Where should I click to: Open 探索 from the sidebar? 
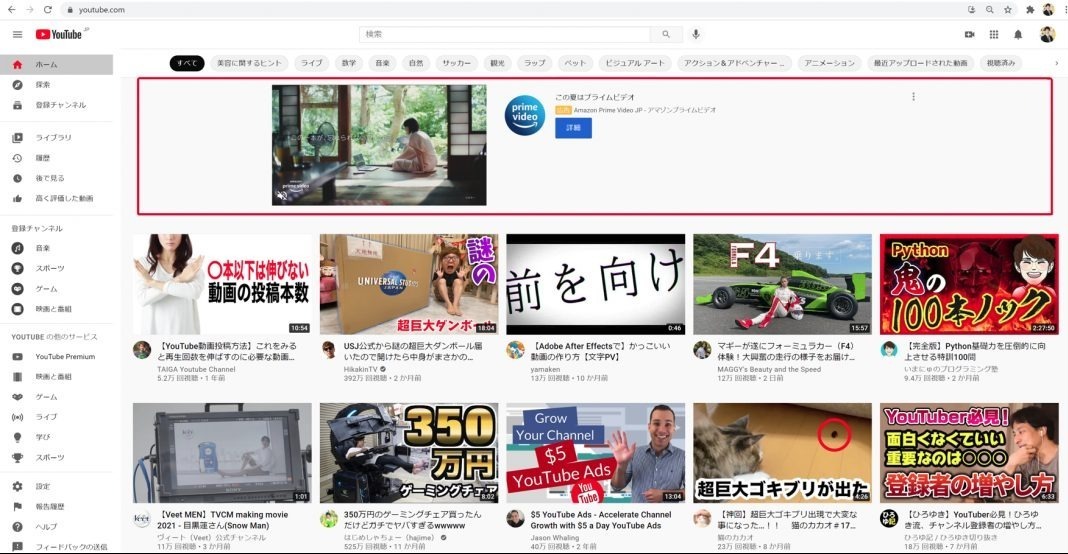(57, 85)
